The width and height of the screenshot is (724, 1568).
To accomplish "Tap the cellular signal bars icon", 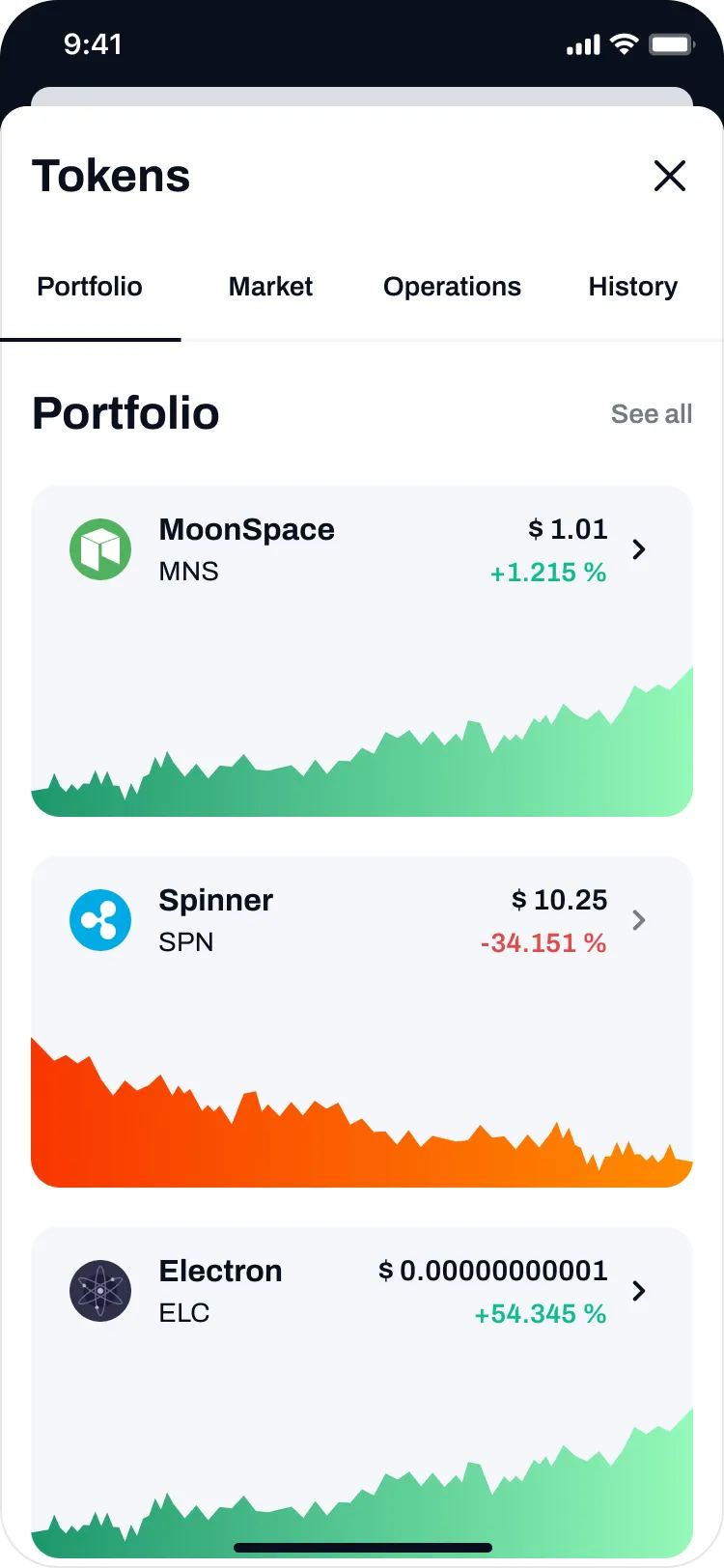I will coord(583,44).
